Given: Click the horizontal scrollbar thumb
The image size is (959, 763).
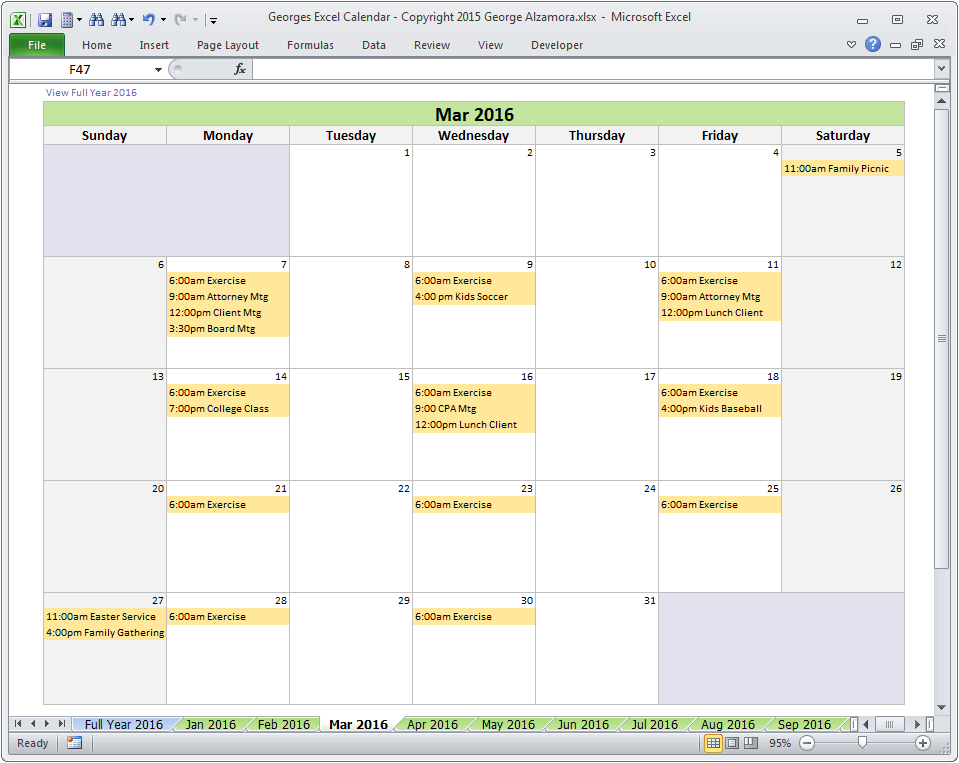Looking at the screenshot, I should point(889,724).
